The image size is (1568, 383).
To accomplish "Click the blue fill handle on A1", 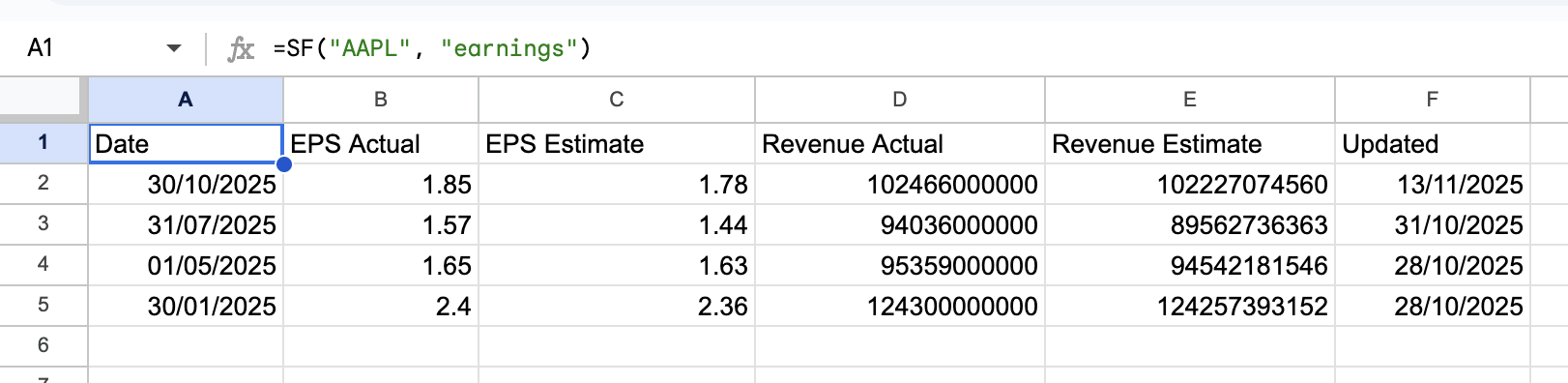I will click(x=284, y=164).
